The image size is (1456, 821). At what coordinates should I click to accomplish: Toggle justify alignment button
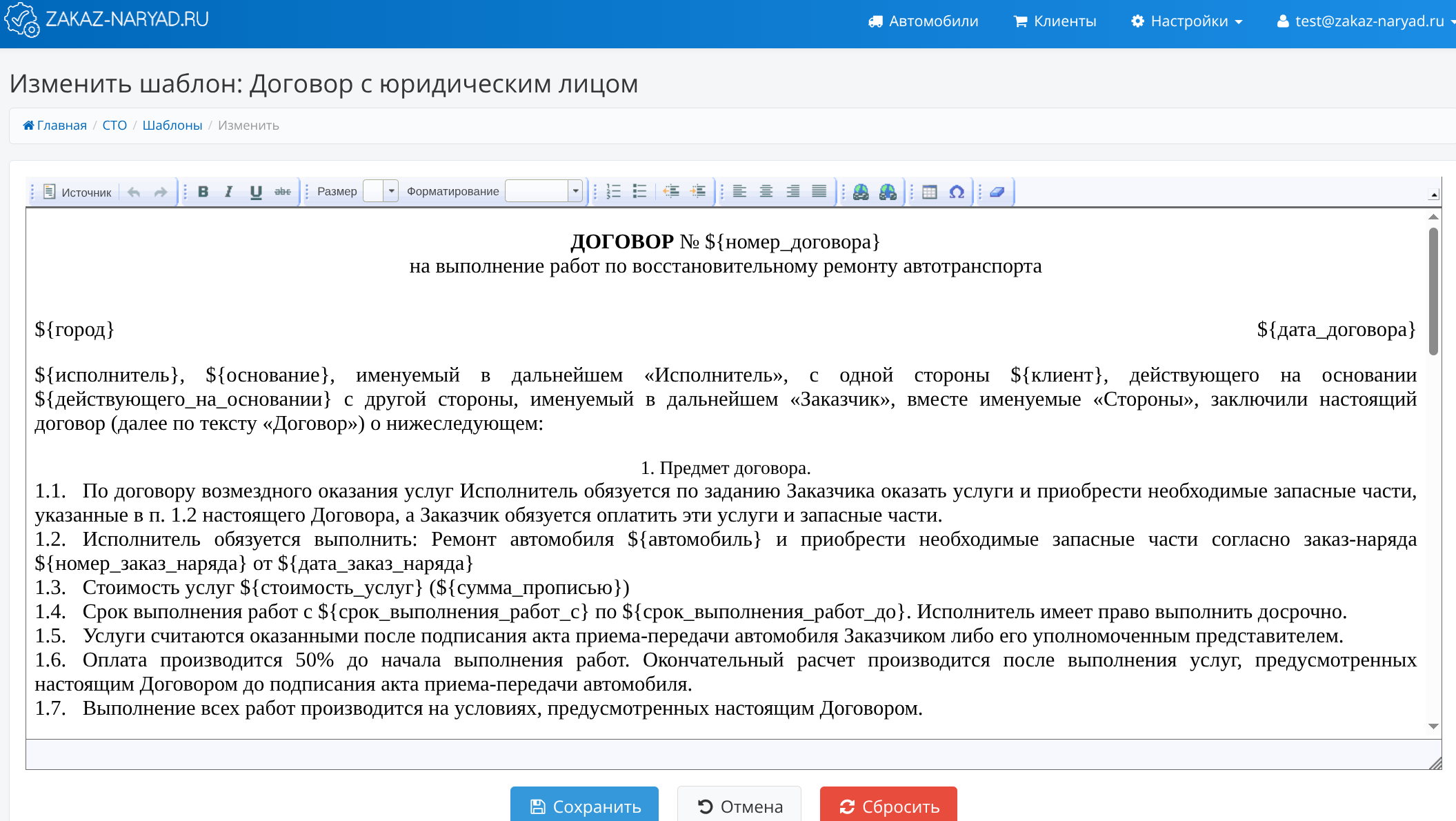click(x=819, y=192)
